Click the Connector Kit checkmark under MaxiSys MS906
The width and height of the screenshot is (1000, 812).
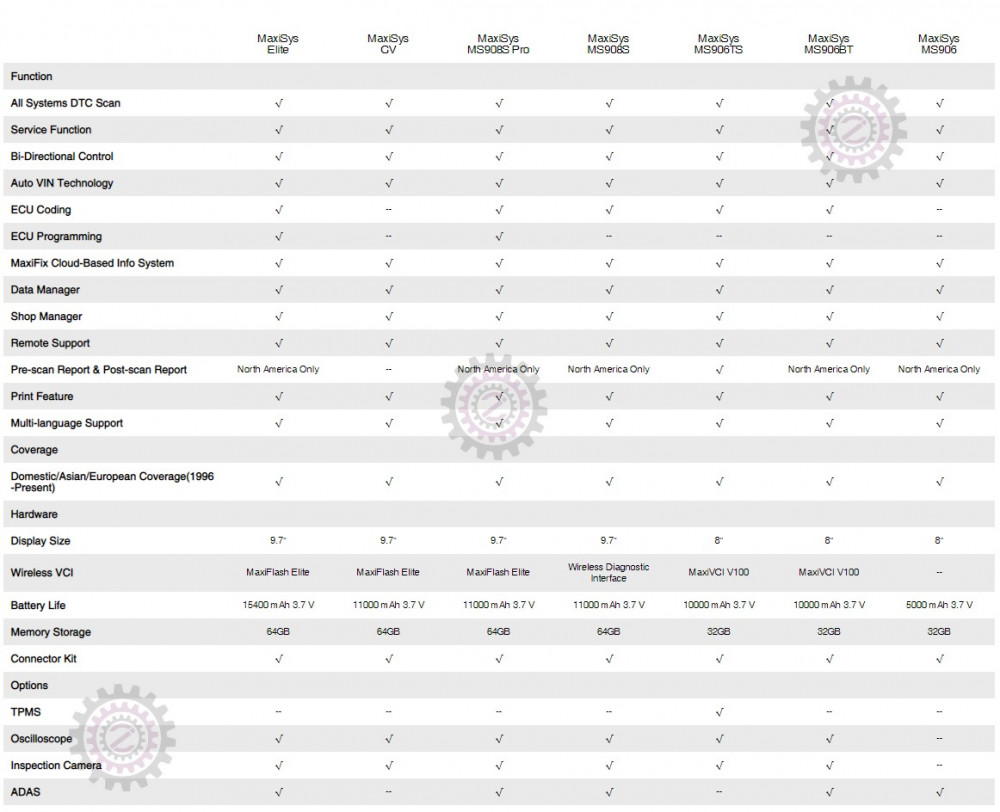[938, 659]
